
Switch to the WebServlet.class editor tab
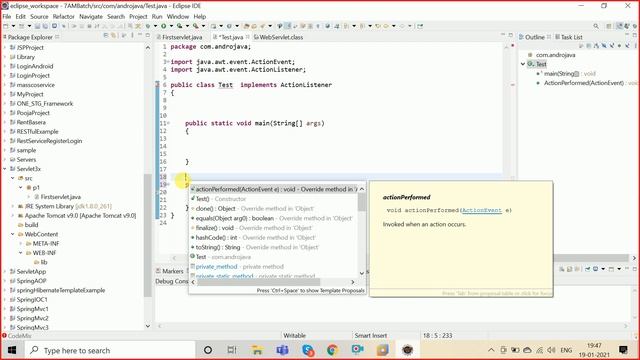[278, 37]
